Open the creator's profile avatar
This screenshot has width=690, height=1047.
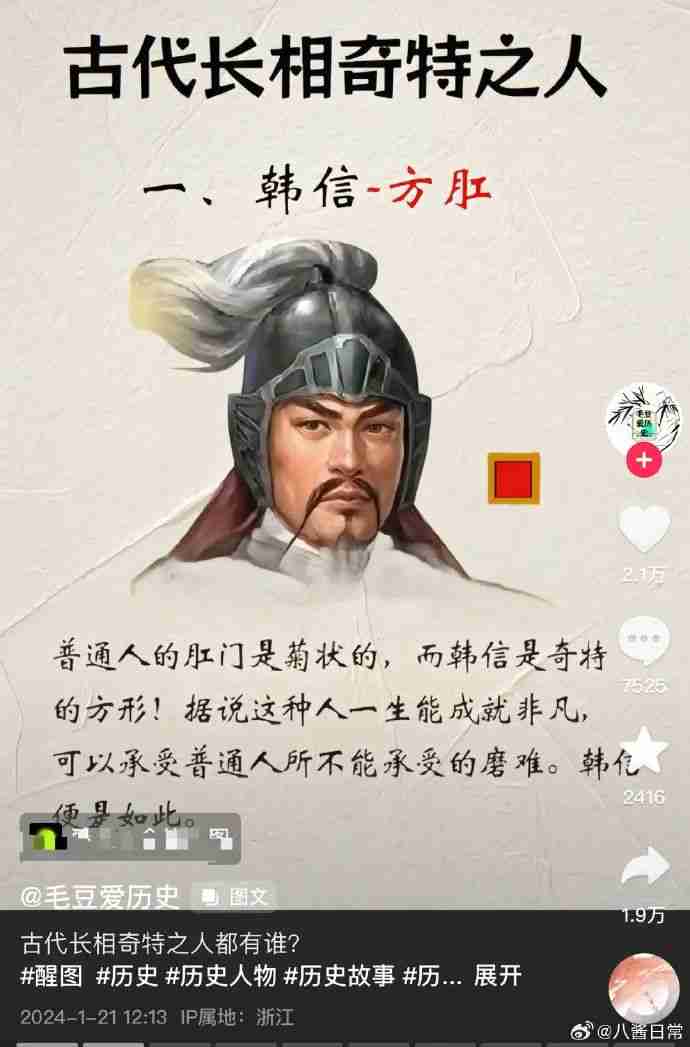click(644, 420)
